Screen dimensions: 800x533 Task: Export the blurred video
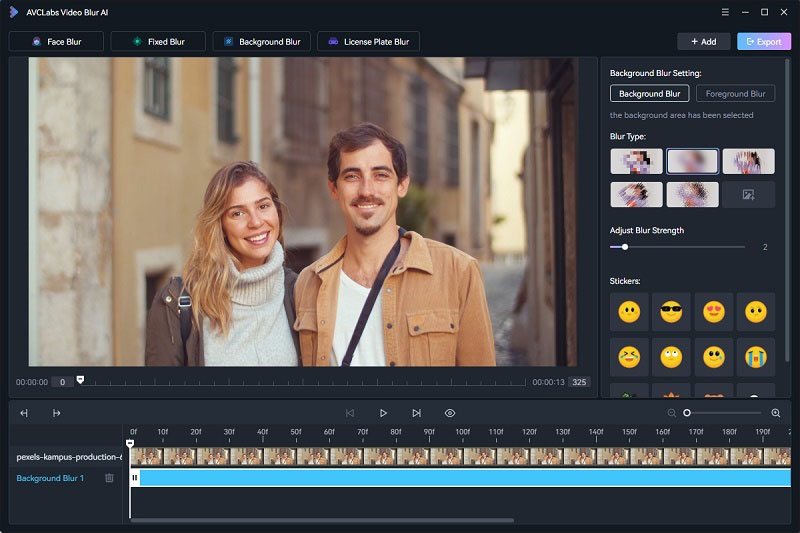click(764, 42)
